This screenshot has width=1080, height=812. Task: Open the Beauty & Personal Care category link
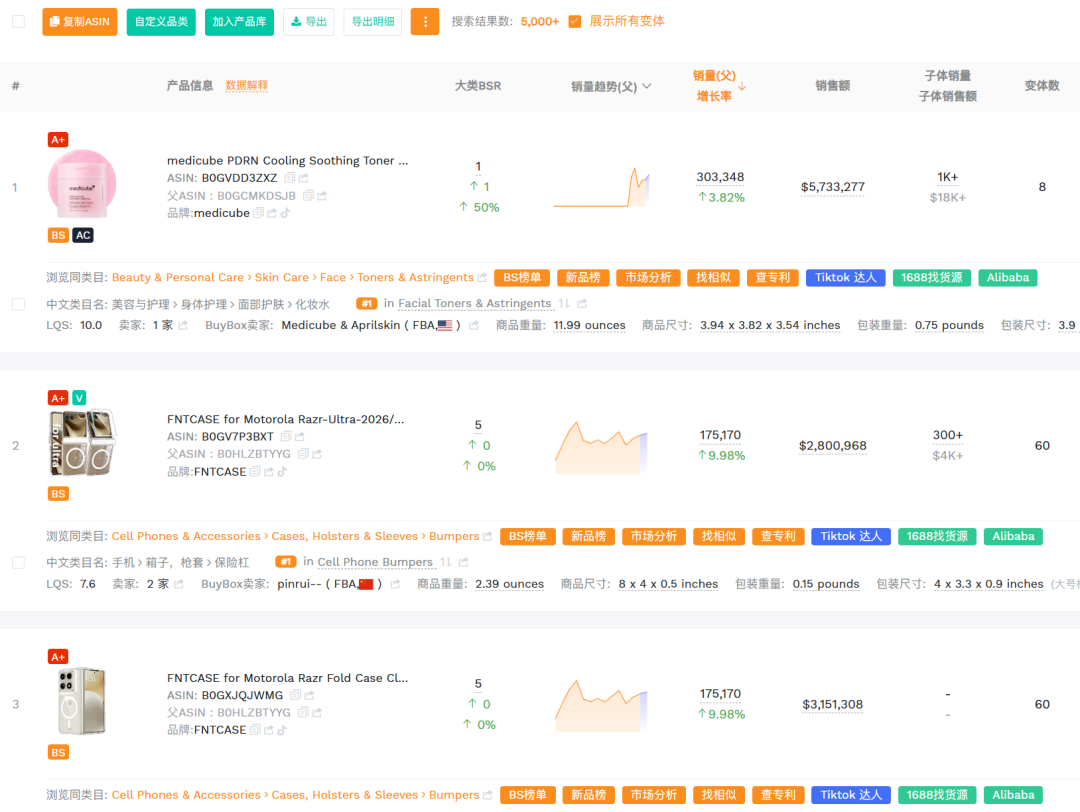click(178, 278)
